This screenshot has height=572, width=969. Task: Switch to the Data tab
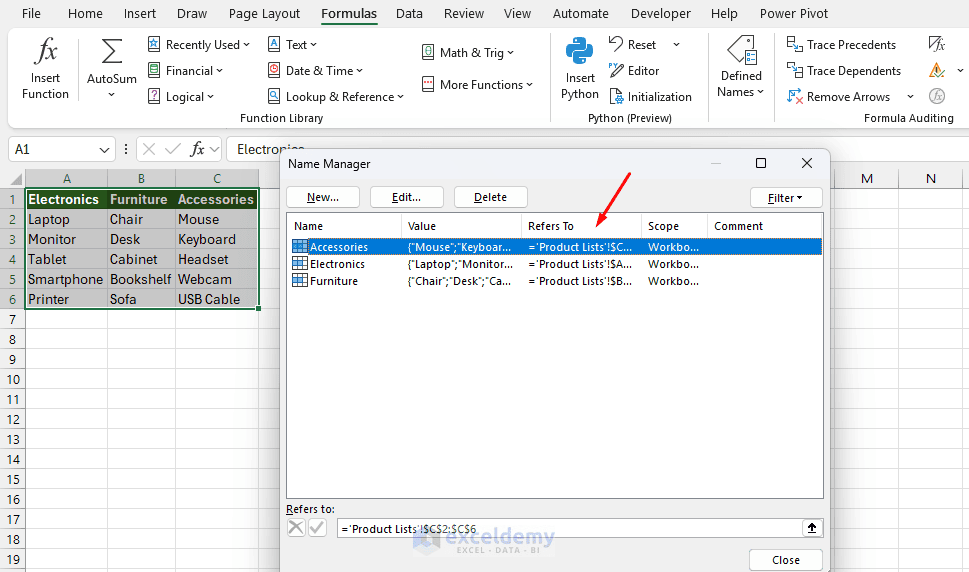[409, 14]
